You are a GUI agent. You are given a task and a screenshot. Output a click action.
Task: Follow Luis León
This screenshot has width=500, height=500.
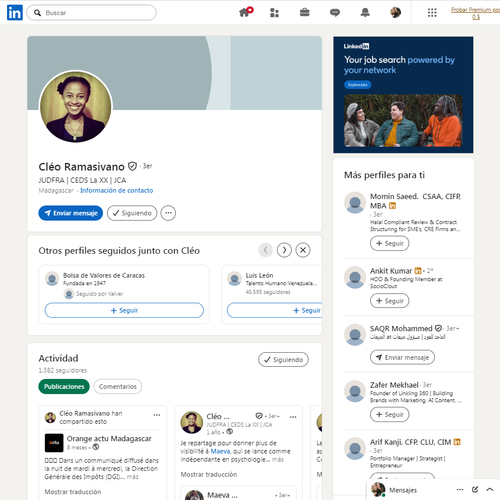(x=274, y=310)
